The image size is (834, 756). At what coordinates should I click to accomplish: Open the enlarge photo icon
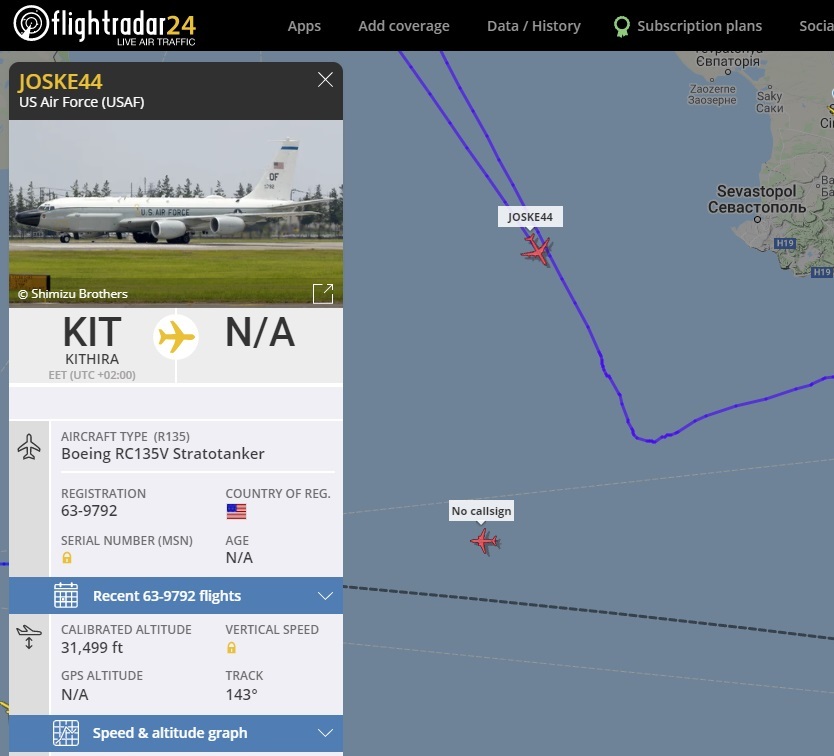coord(322,293)
